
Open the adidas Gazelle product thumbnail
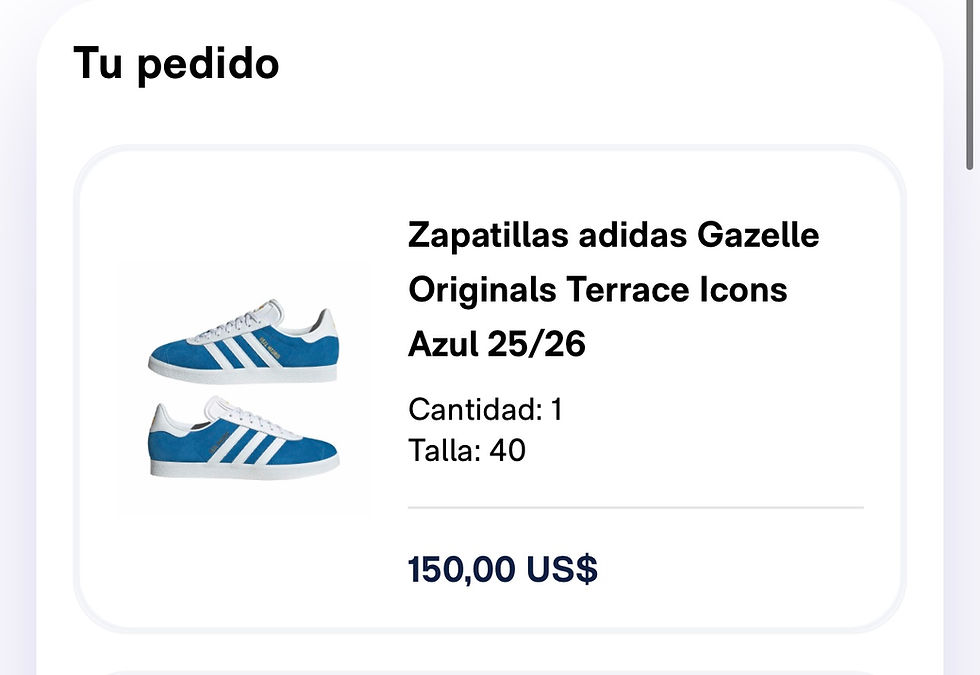[x=243, y=389]
